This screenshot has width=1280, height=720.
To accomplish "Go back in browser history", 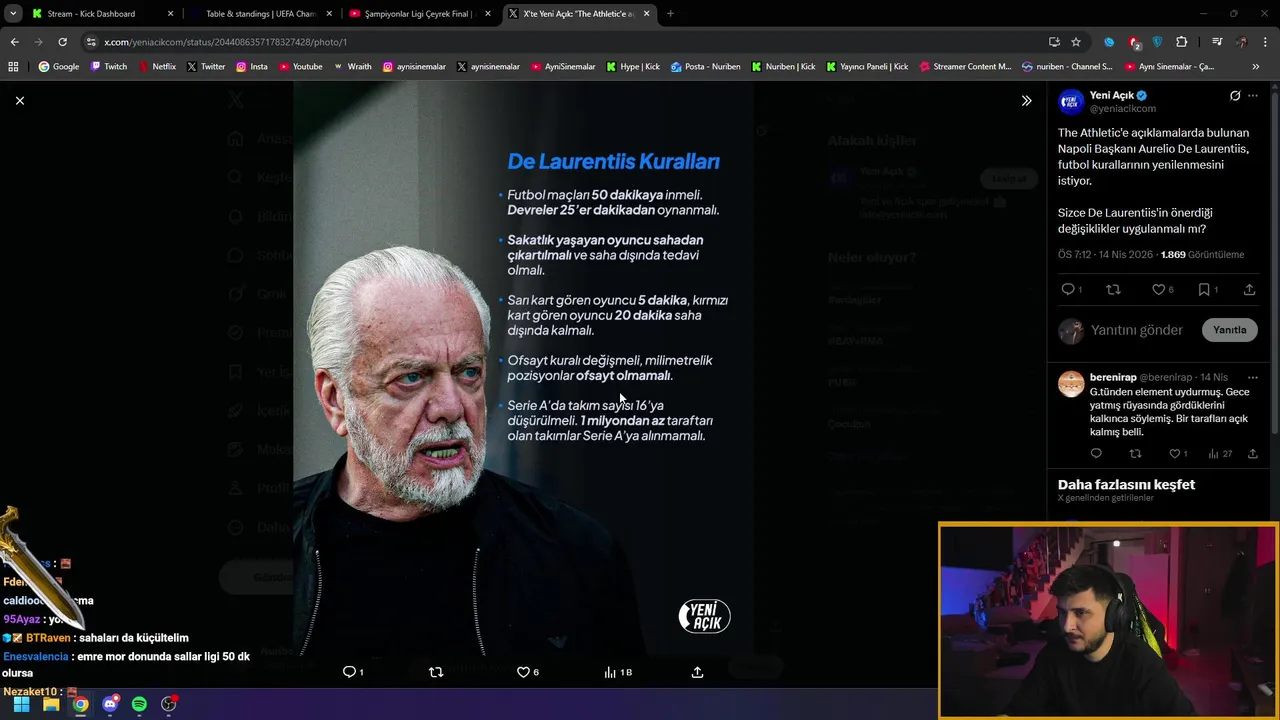I will (x=14, y=42).
